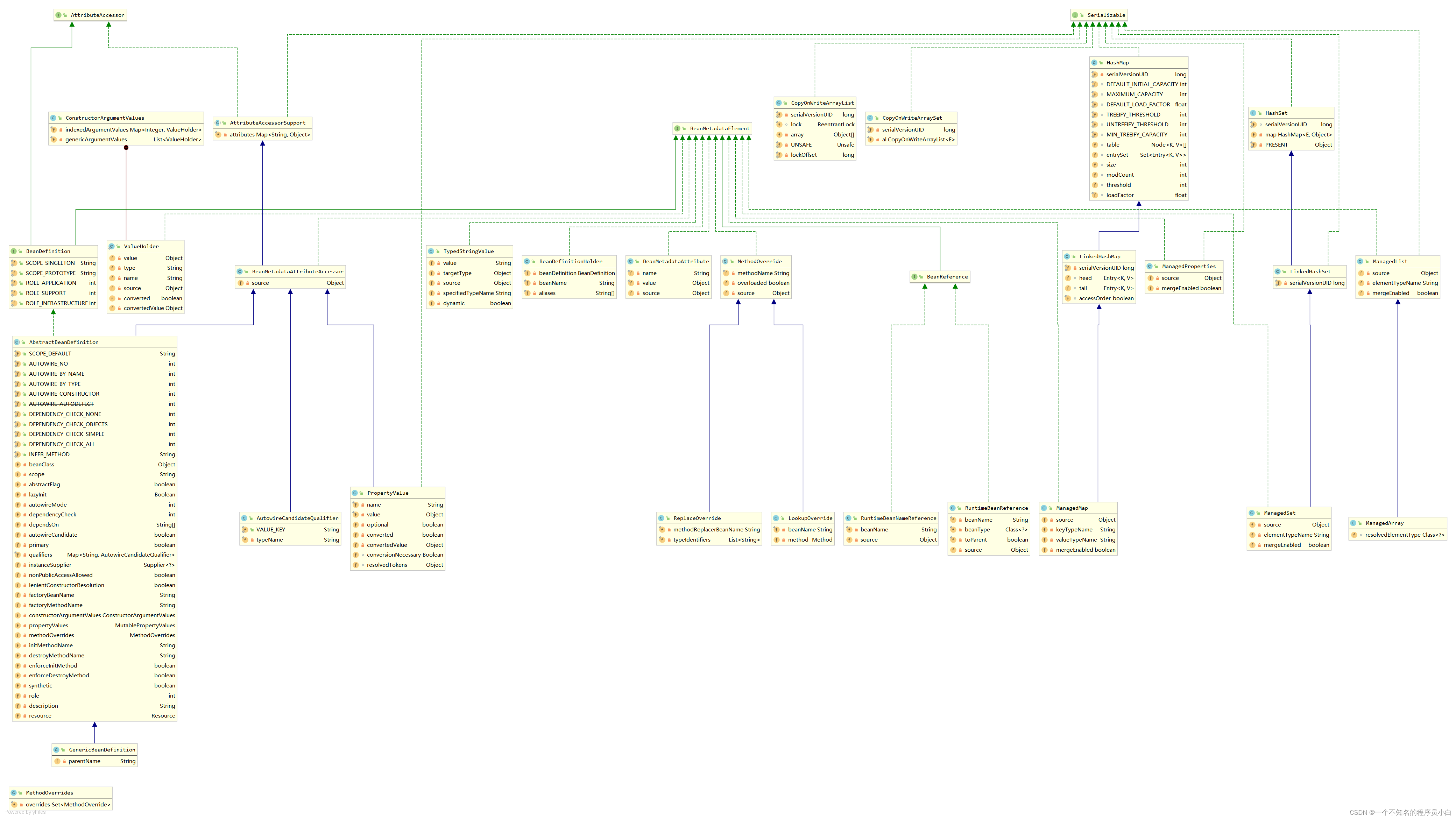
Task: Click the class icon beside ValueHolder
Action: [112, 246]
